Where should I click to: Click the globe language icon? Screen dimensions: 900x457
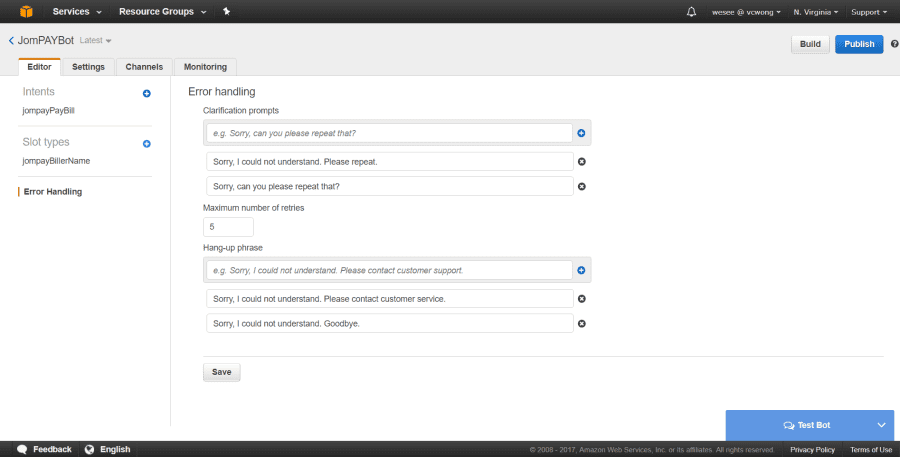point(90,450)
